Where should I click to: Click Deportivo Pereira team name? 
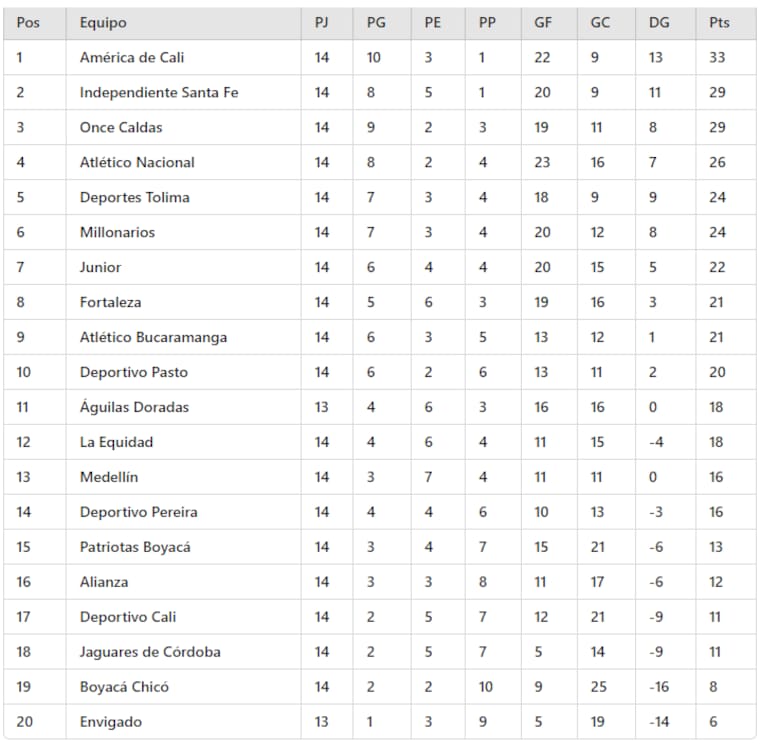[139, 513]
